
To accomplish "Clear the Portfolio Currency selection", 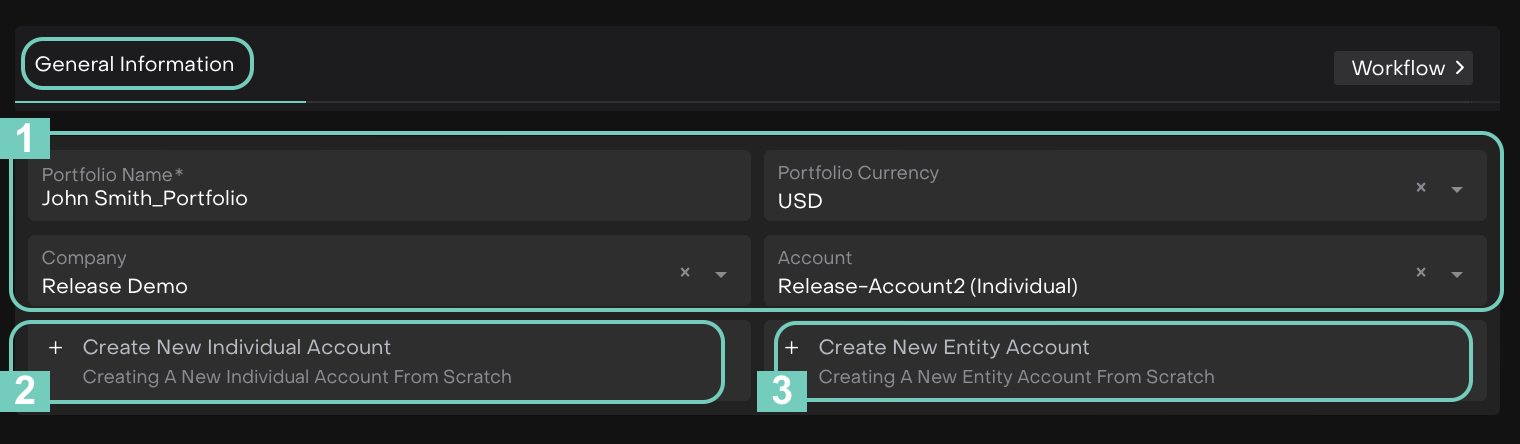I will pyautogui.click(x=1420, y=187).
